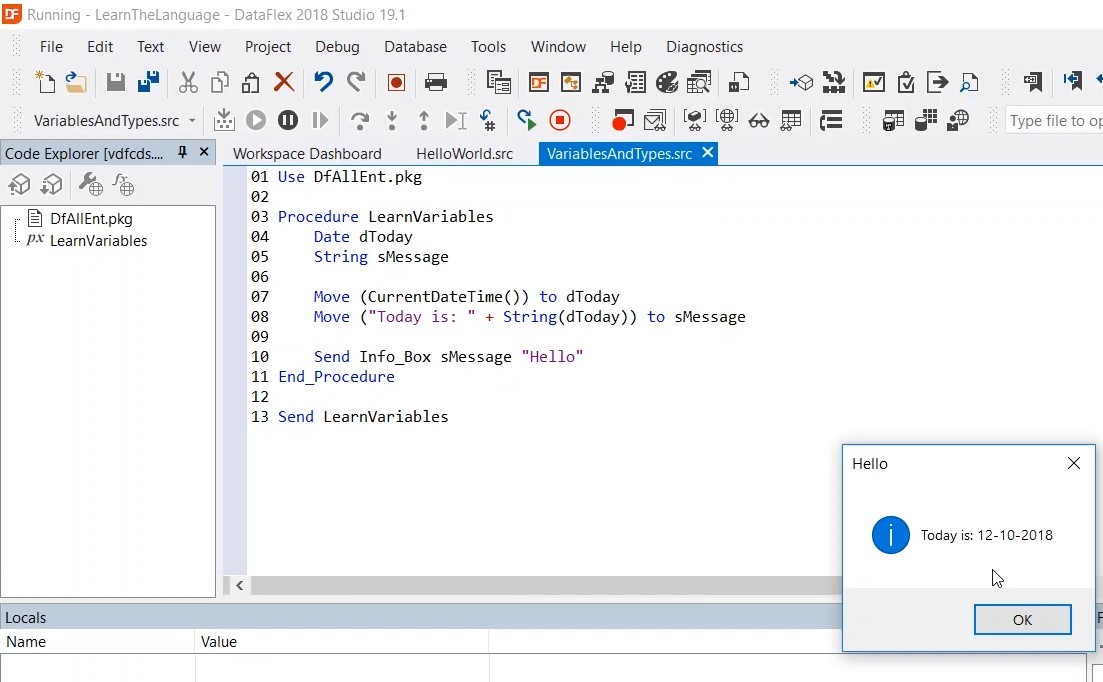Undo the last edit with the blue arrow

coord(323,82)
